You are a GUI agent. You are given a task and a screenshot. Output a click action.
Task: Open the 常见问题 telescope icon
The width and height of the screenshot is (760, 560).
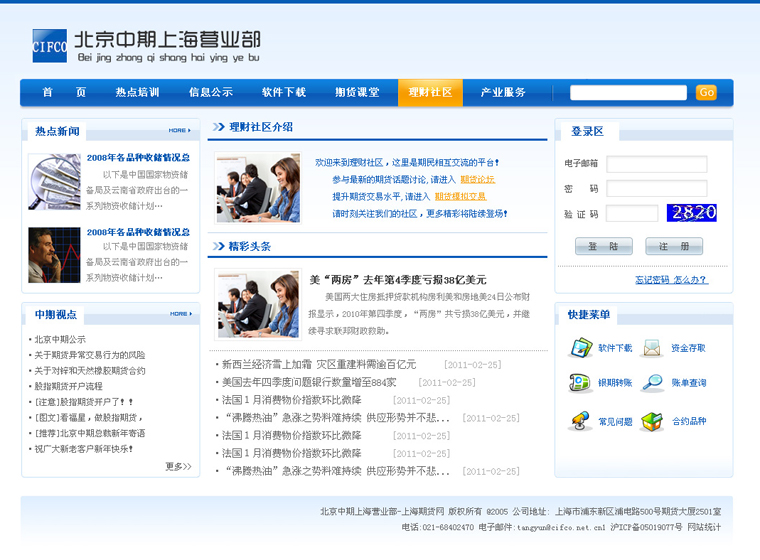point(580,421)
